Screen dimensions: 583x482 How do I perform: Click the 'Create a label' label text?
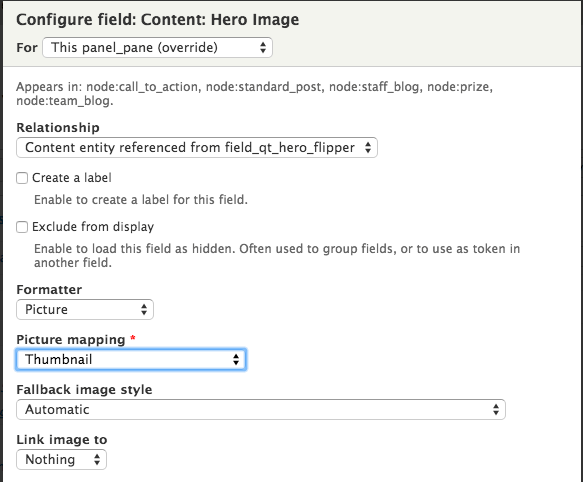[72, 178]
